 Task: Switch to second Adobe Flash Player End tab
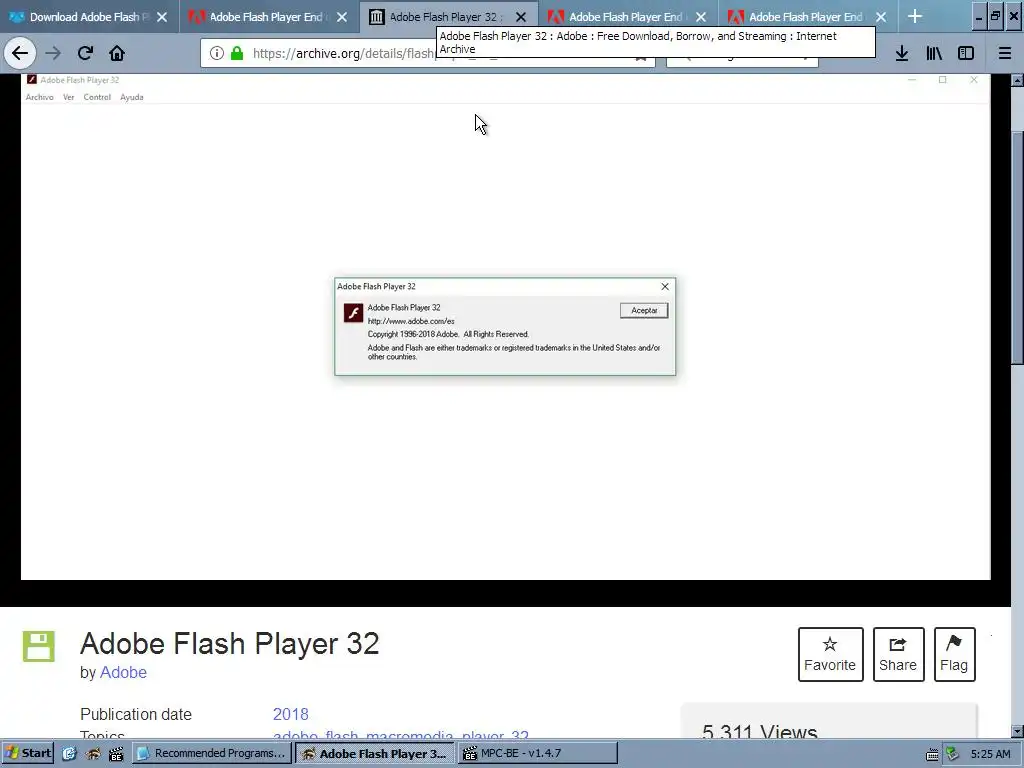(x=269, y=17)
